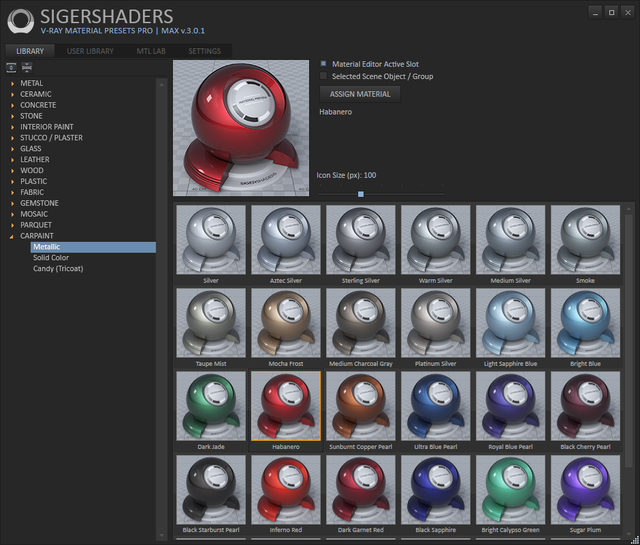Click the large Habanero material preview

[x=241, y=128]
